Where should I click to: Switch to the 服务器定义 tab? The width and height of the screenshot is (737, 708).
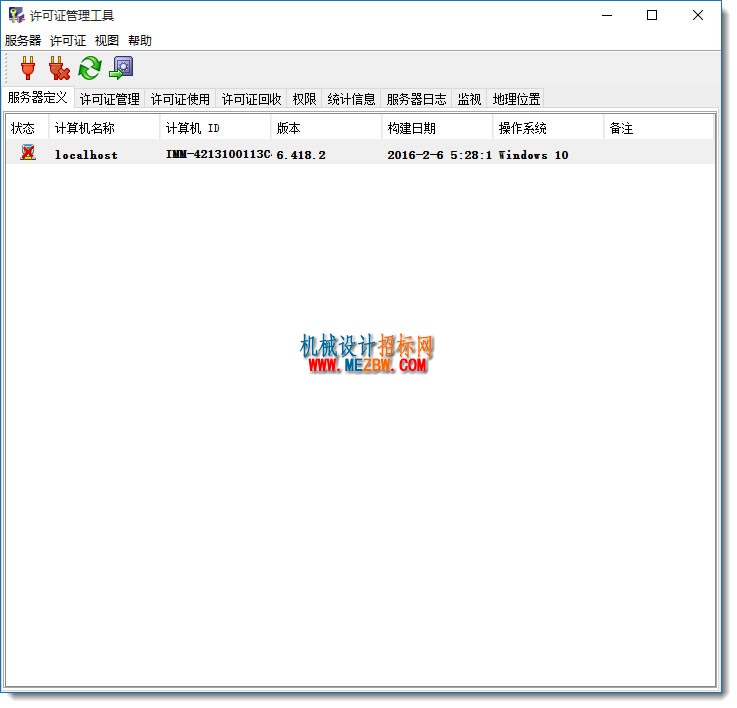[x=38, y=98]
